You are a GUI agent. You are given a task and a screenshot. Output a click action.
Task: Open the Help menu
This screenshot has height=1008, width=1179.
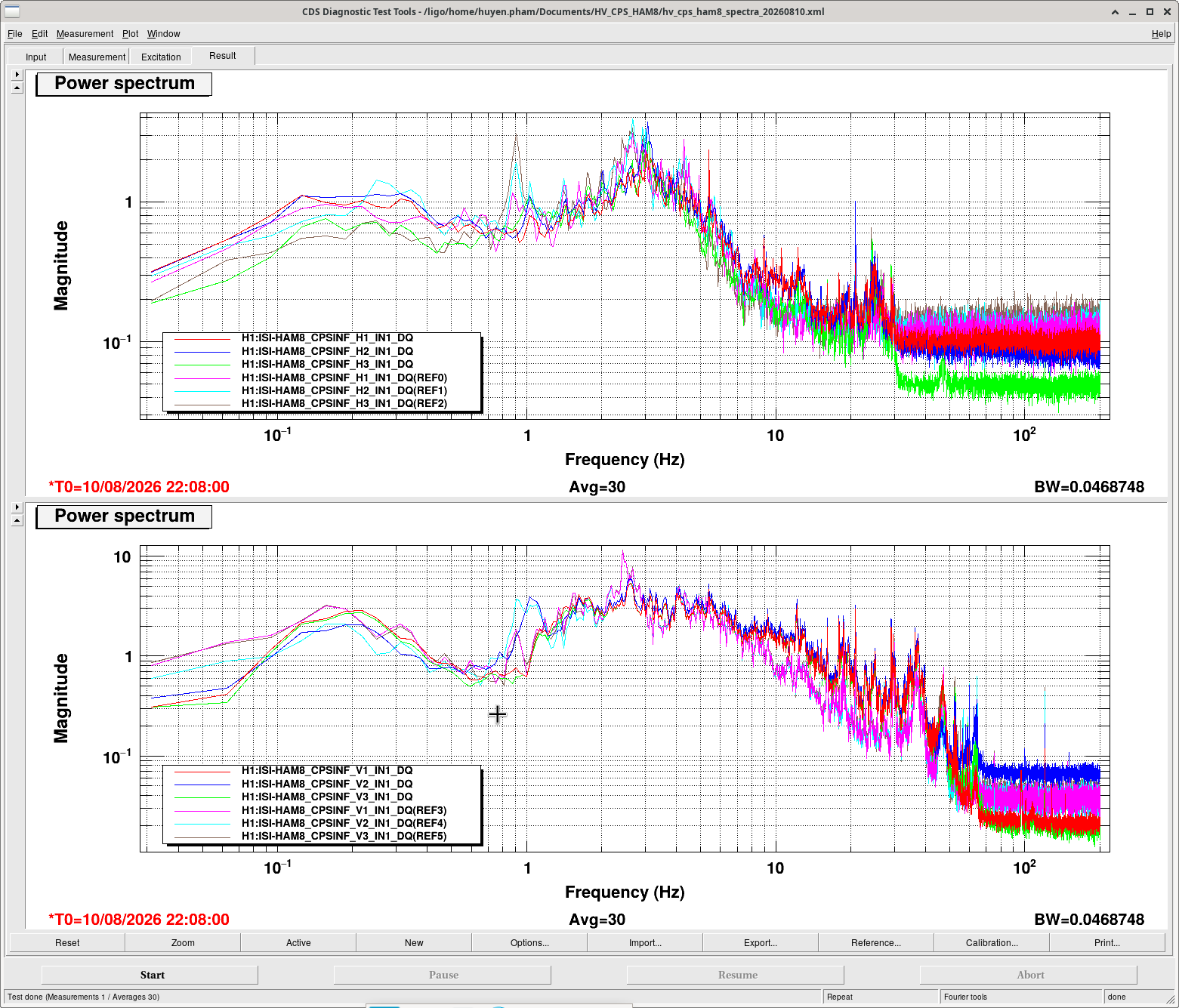coord(1161,34)
